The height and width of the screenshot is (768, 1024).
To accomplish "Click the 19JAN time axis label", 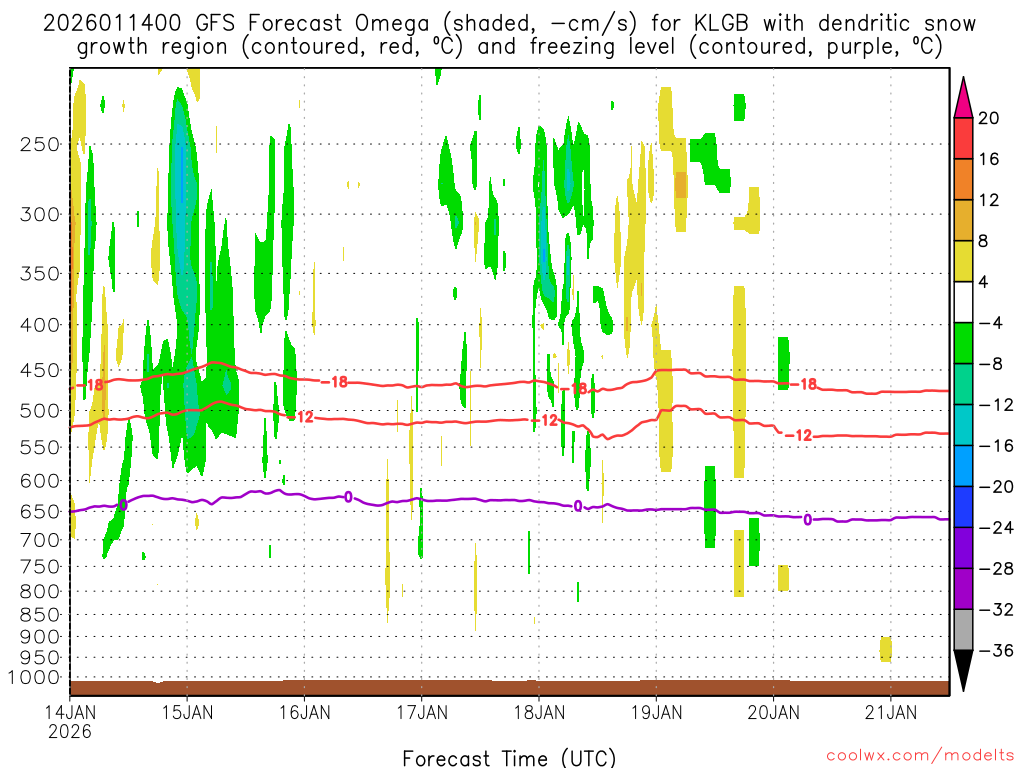I will pos(656,712).
